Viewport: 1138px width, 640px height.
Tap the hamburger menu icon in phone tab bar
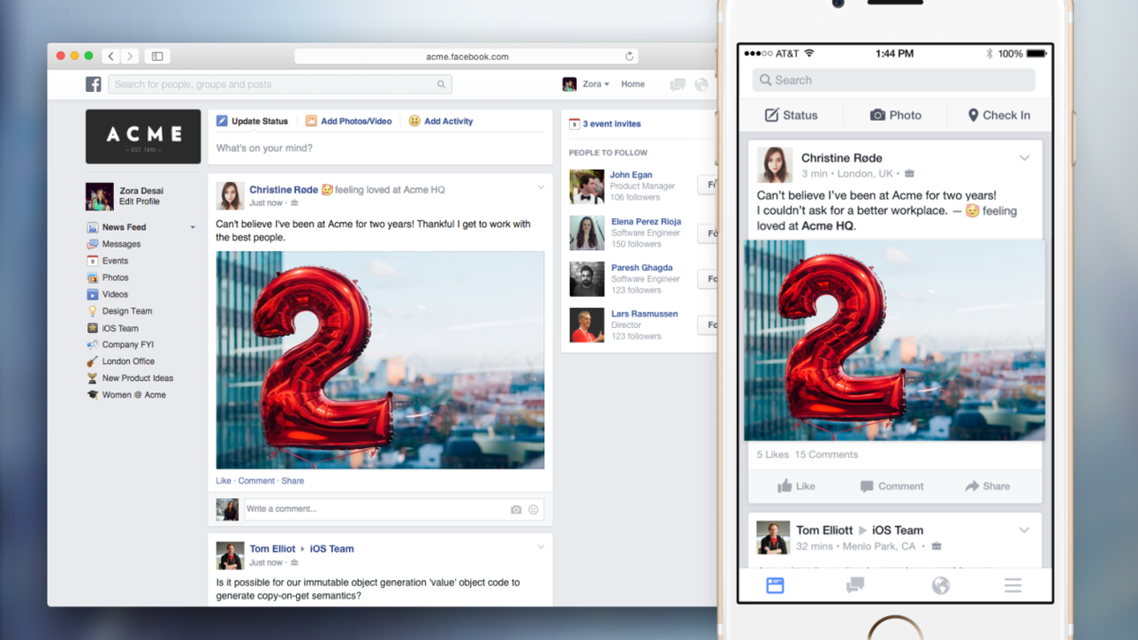pos(1013,586)
